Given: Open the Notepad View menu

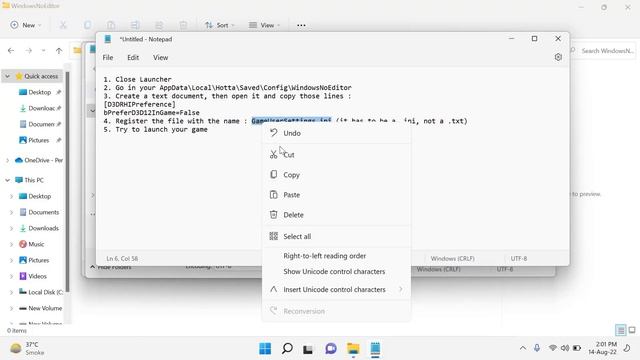Looking at the screenshot, I should 160,58.
